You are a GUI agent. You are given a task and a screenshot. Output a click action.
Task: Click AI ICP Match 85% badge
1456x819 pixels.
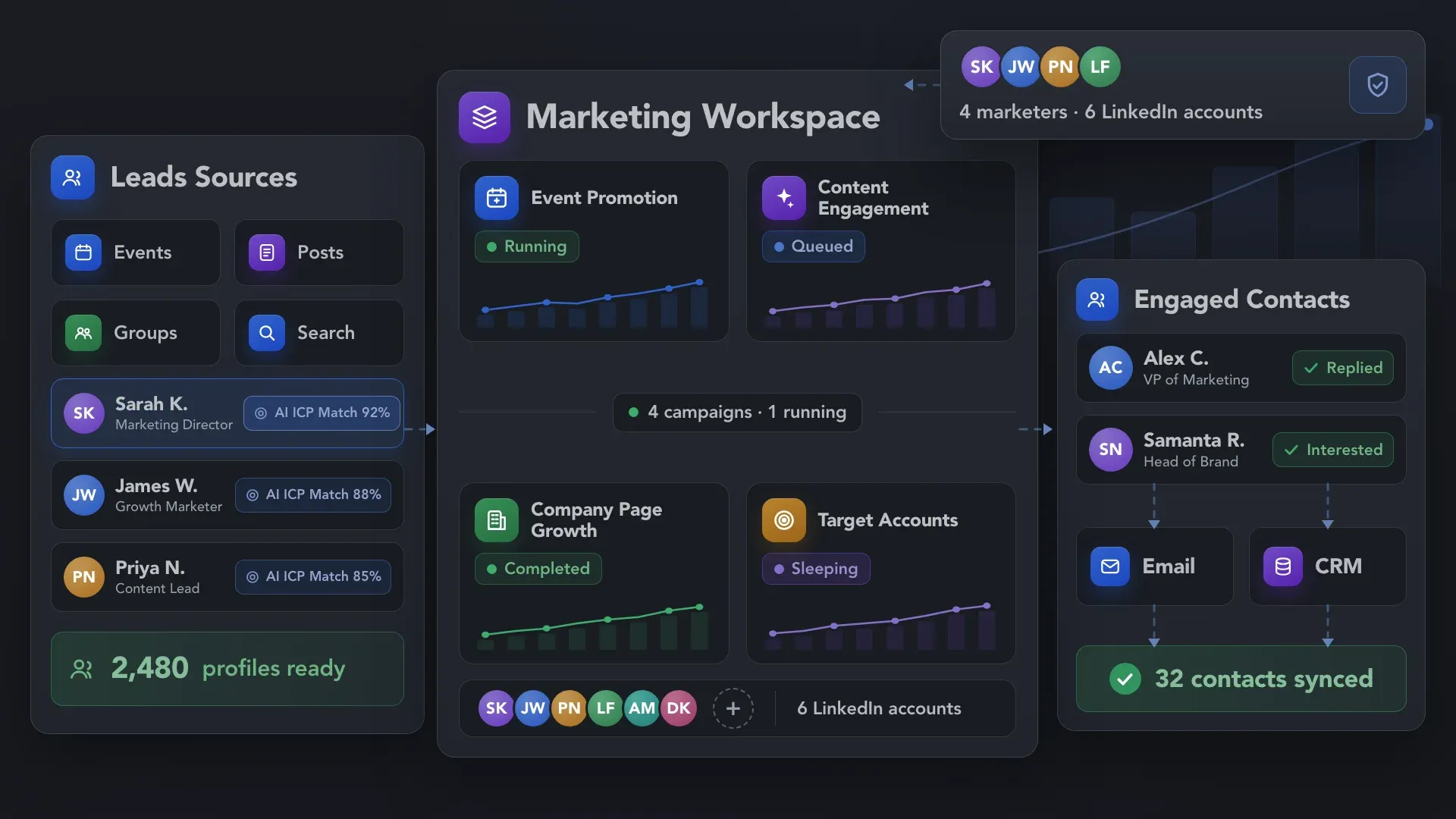pyautogui.click(x=313, y=576)
